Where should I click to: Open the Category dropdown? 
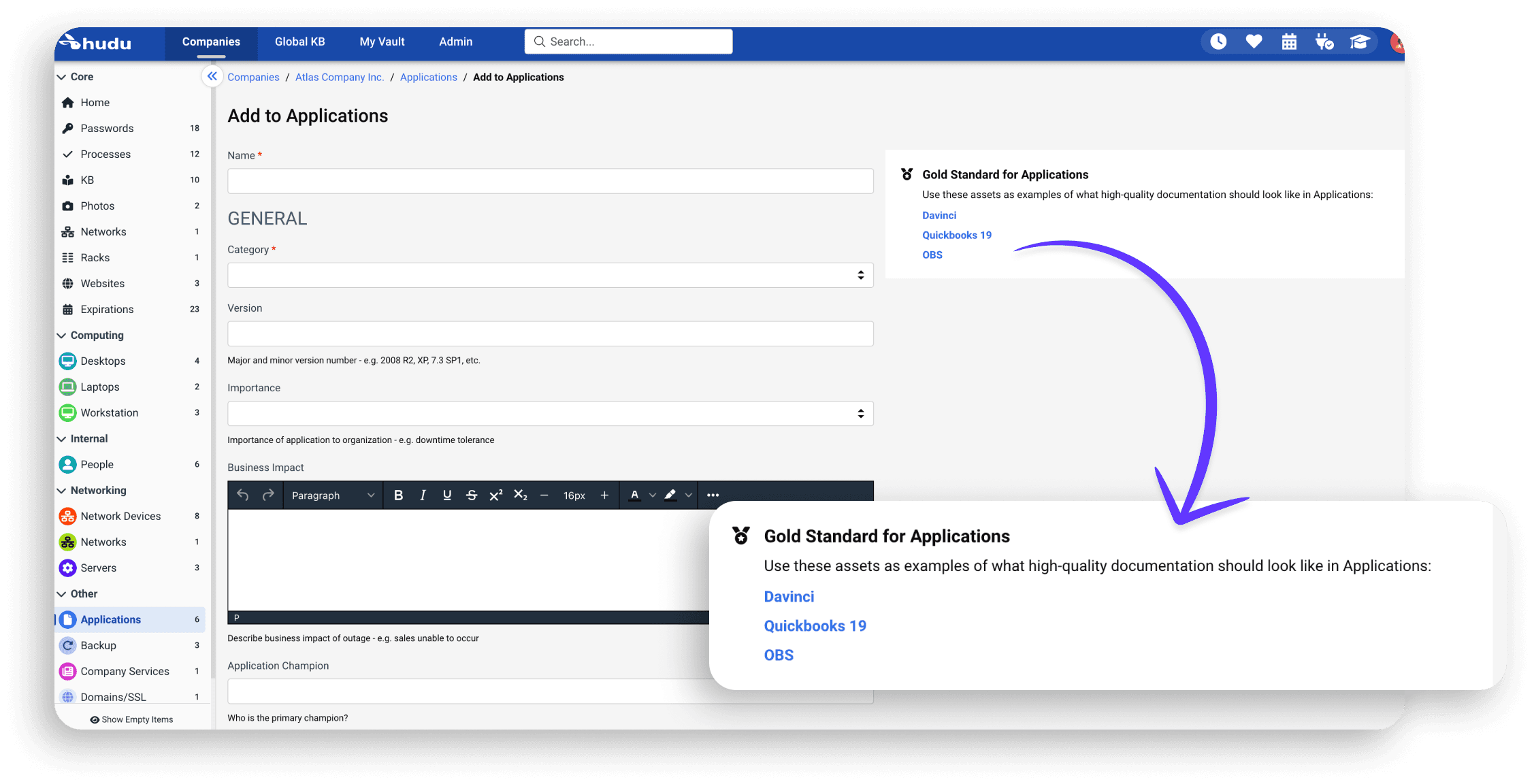pos(550,275)
